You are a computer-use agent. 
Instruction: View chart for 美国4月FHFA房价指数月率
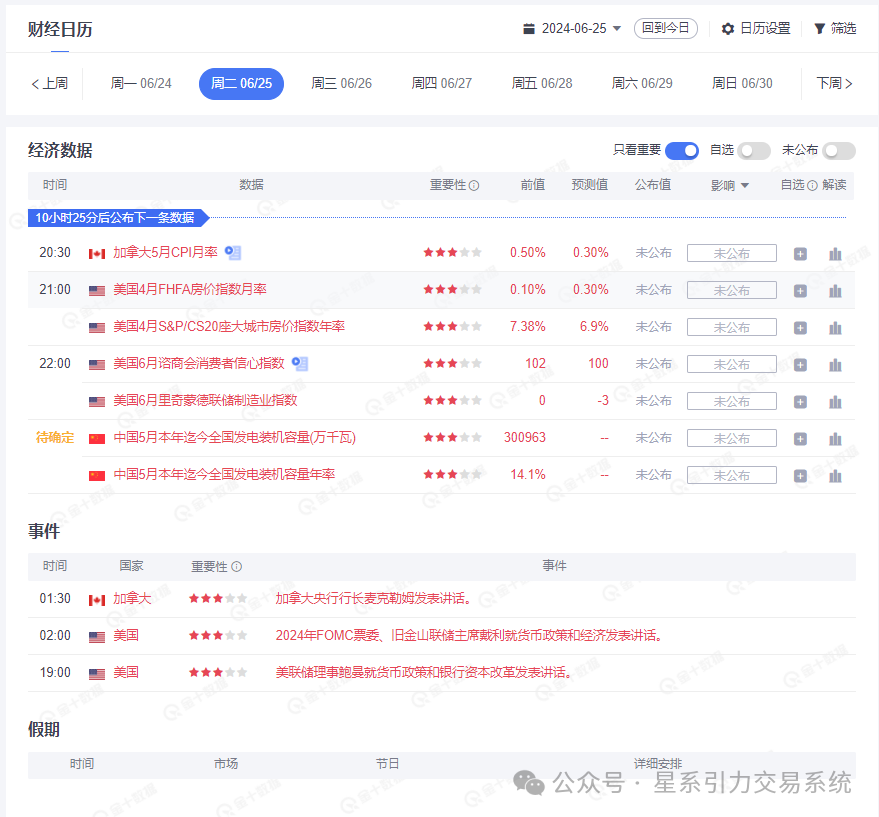click(835, 290)
